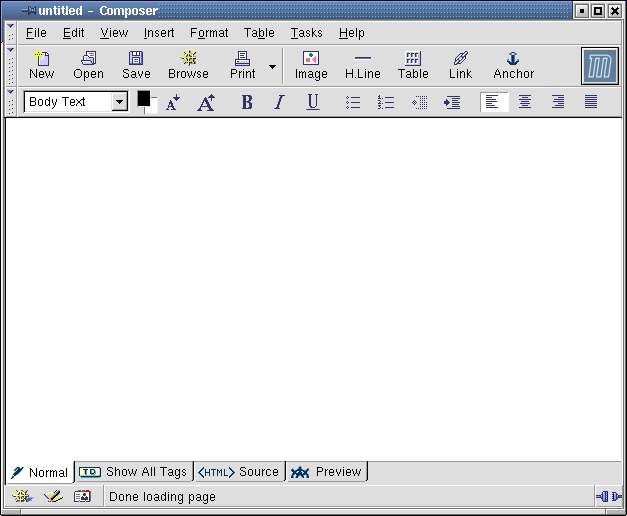Increase font size with larger A
The image size is (627, 516).
(x=206, y=102)
